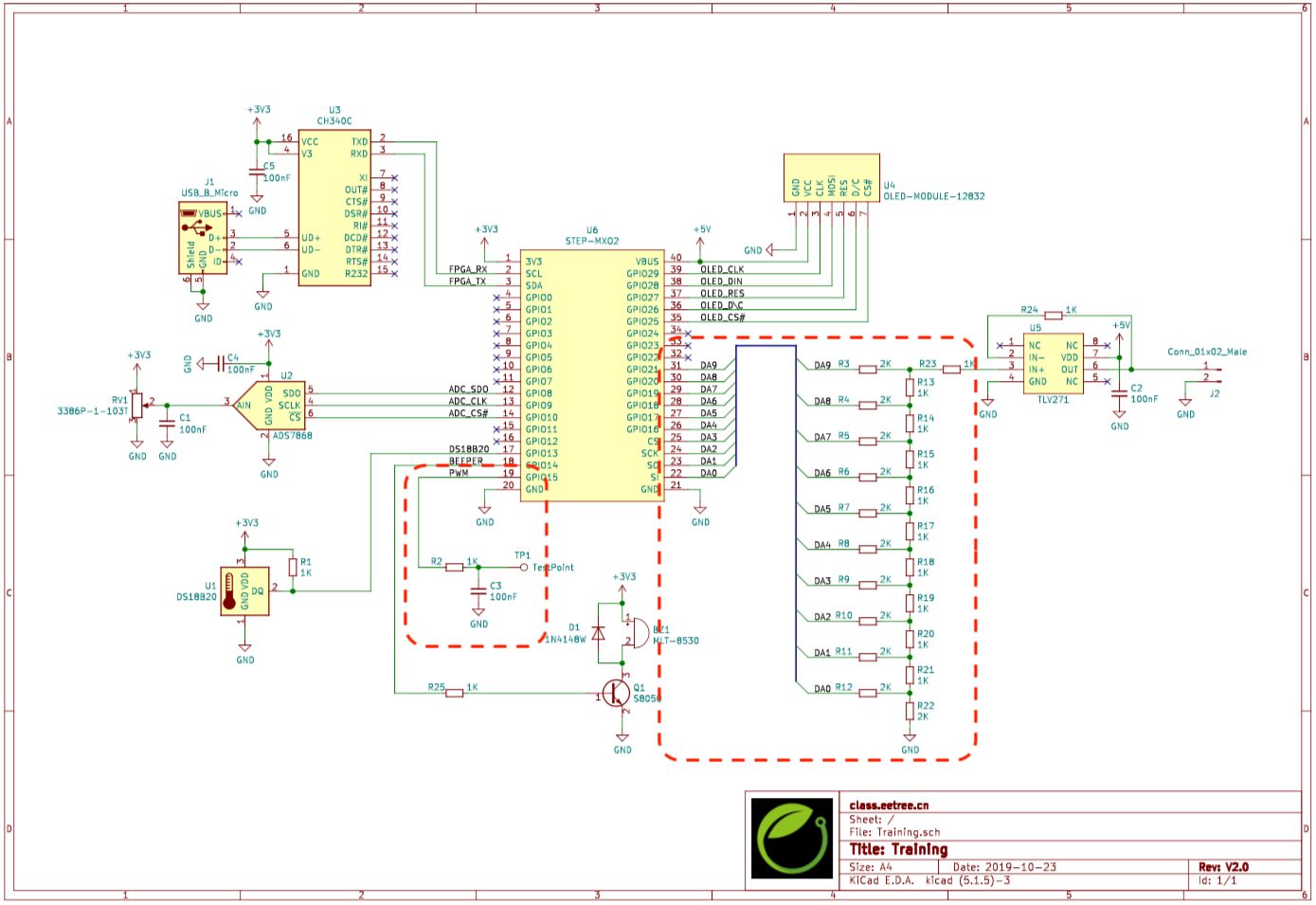The image size is (1316, 905).
Task: Select the GND symbol under Q1
Action: click(x=622, y=743)
